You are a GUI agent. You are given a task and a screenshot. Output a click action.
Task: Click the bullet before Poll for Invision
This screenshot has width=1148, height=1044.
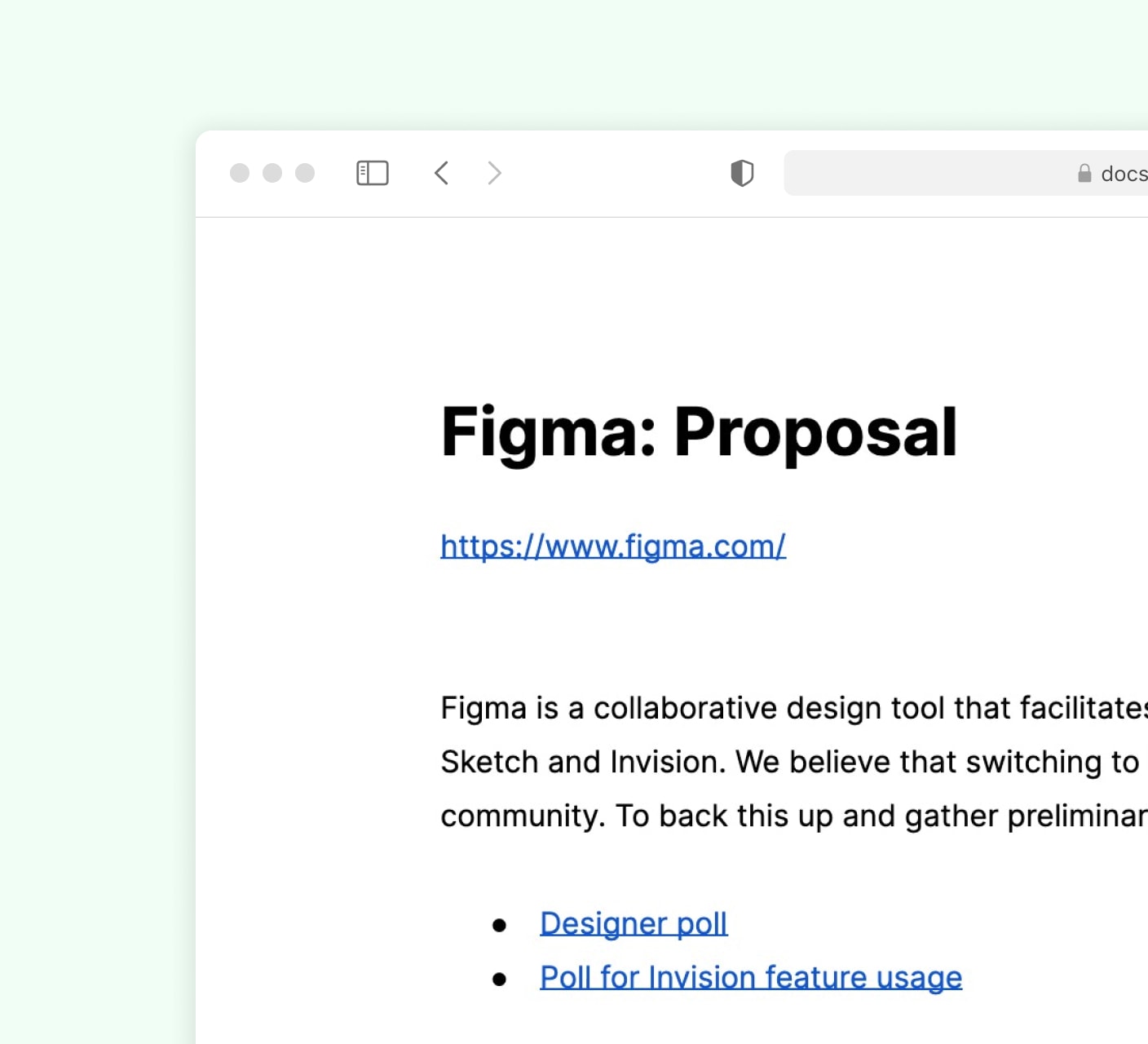pos(500,979)
